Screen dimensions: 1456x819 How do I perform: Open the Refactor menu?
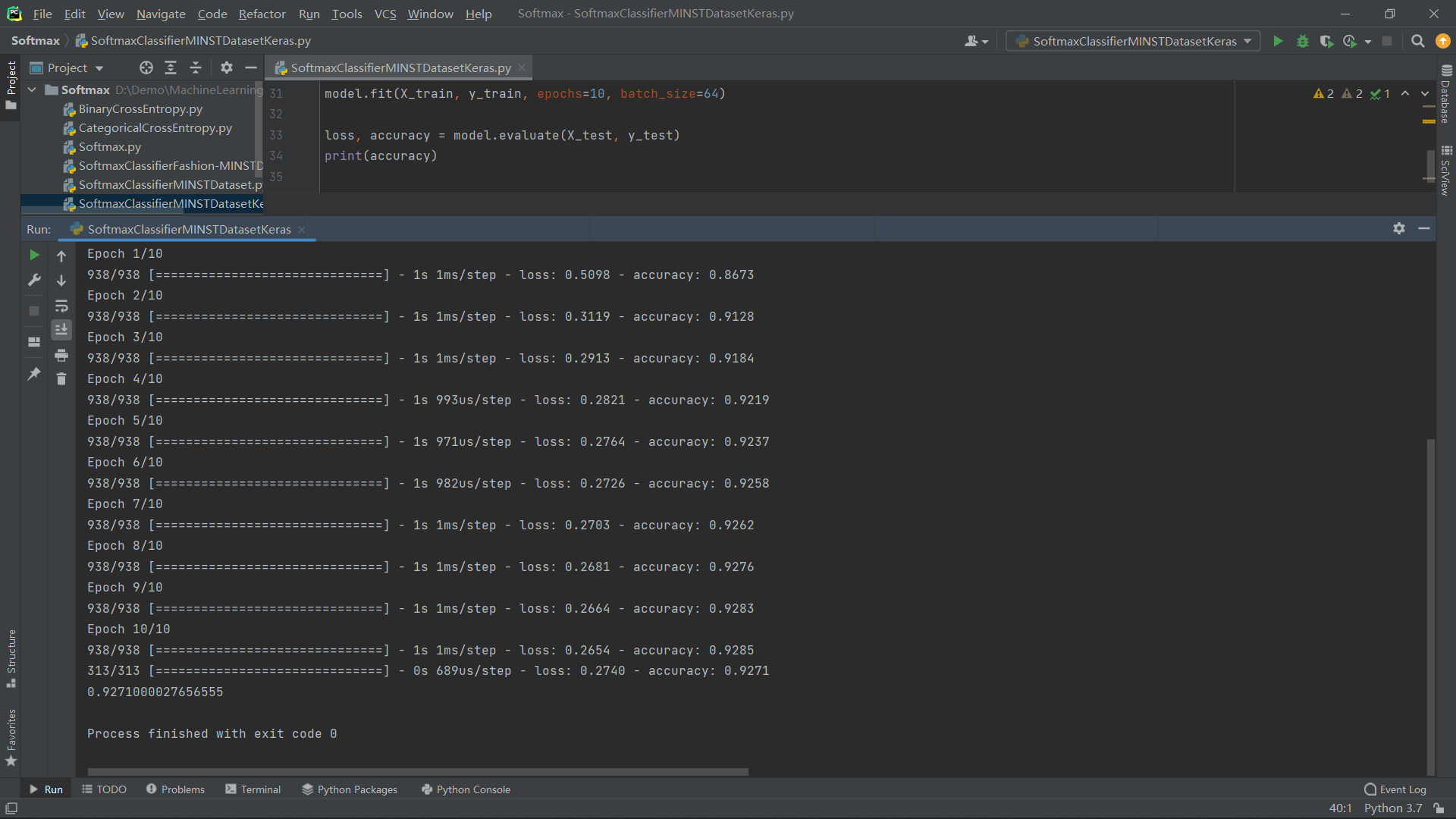coord(262,14)
